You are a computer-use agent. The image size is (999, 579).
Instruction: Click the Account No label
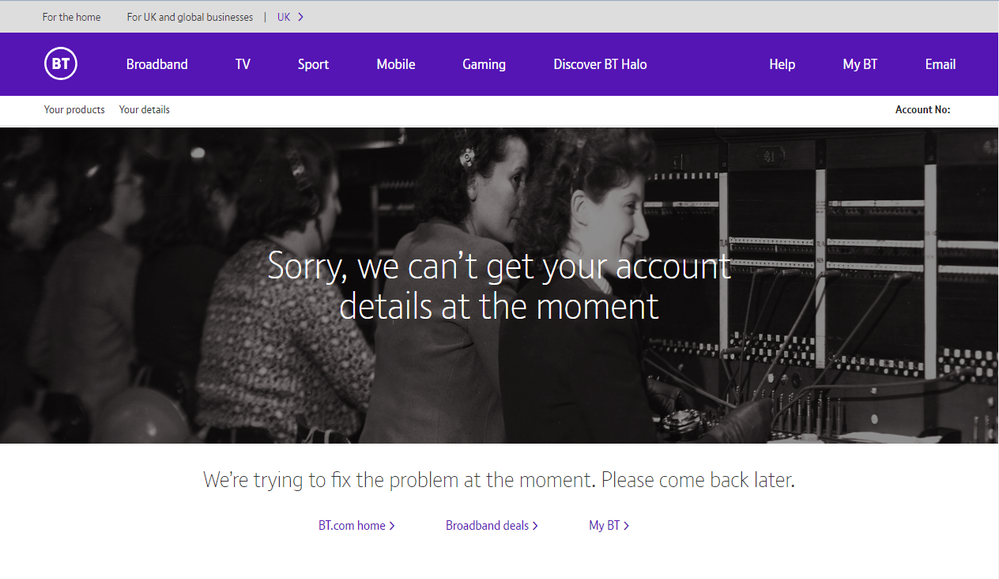point(922,110)
